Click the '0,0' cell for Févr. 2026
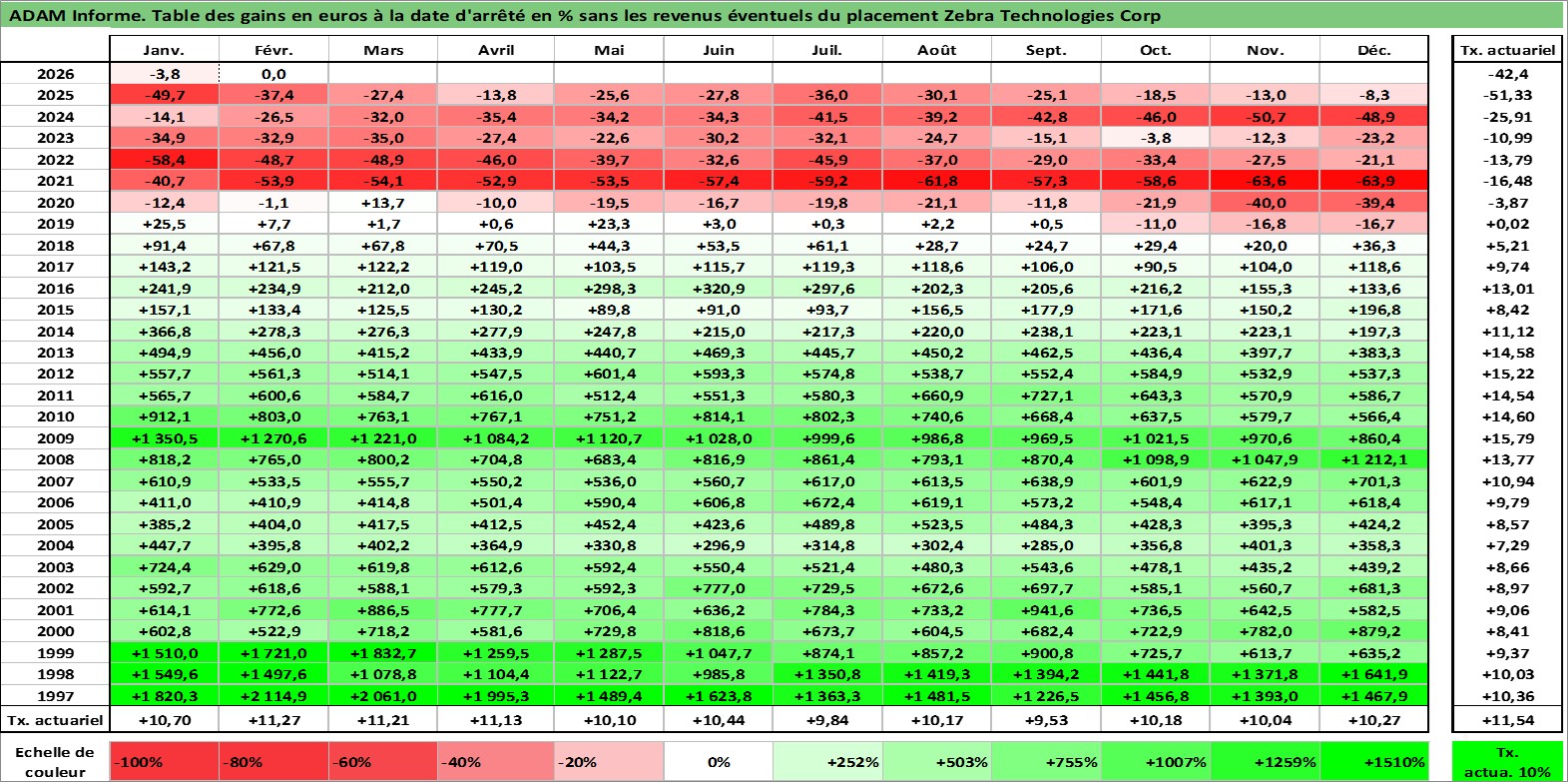The image size is (1568, 782). point(273,74)
